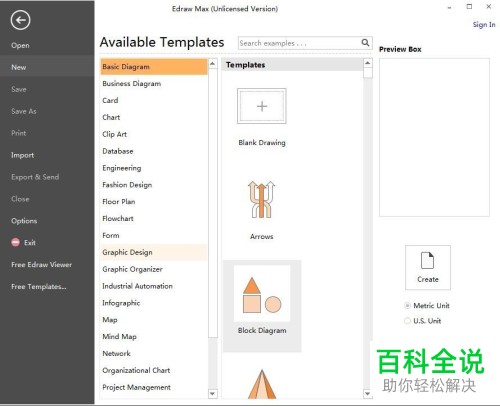Select the Arrows template icon
500x406 pixels.
262,199
